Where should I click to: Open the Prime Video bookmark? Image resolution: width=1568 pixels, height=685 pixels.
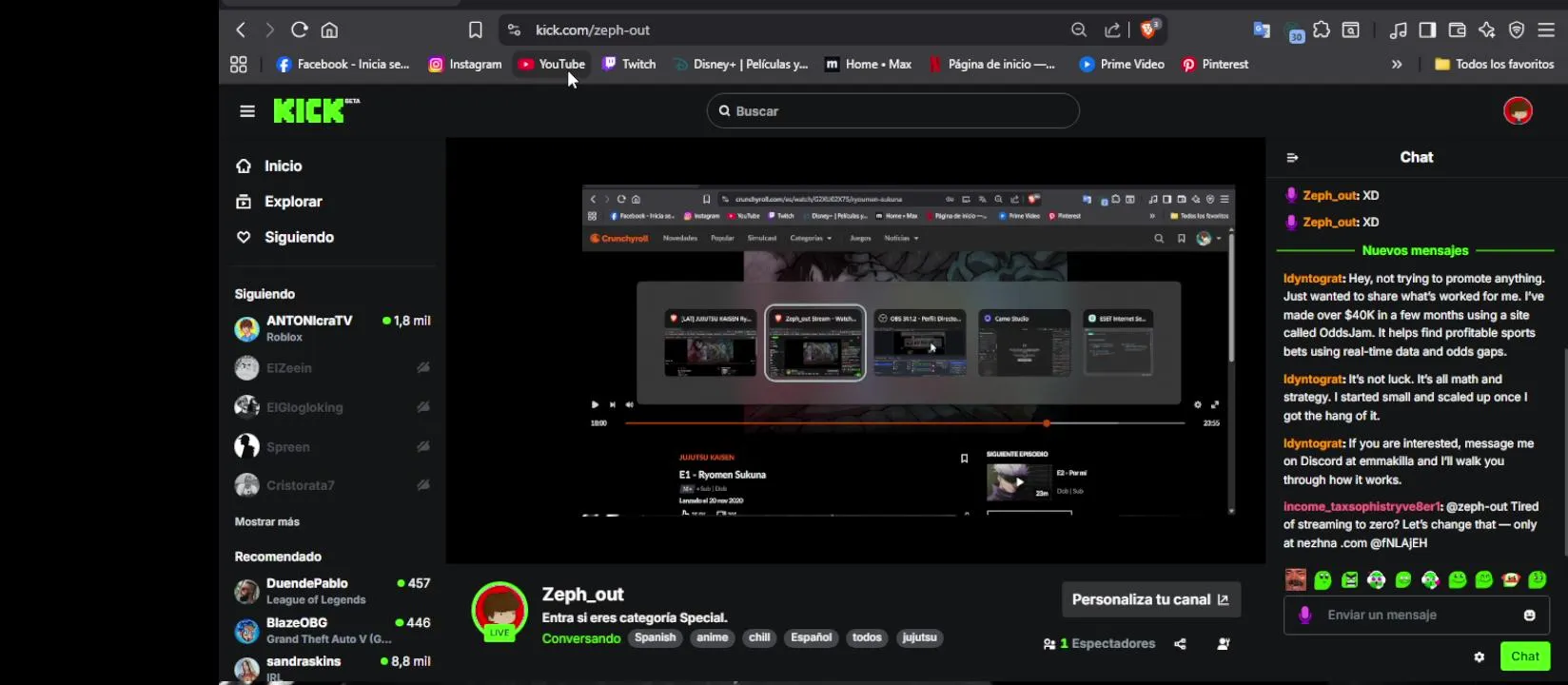(1122, 65)
